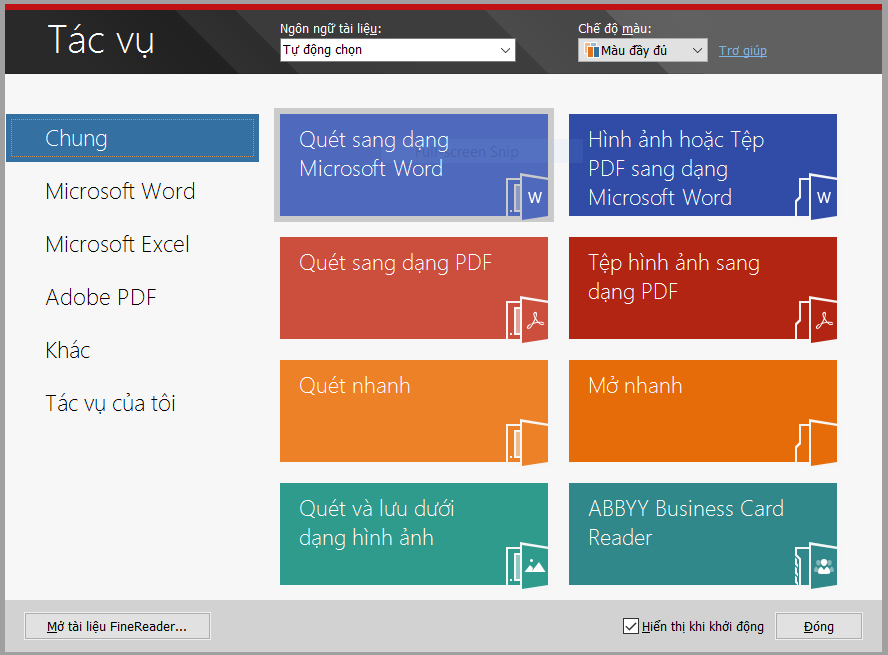Click the Đóng button

tap(819, 626)
